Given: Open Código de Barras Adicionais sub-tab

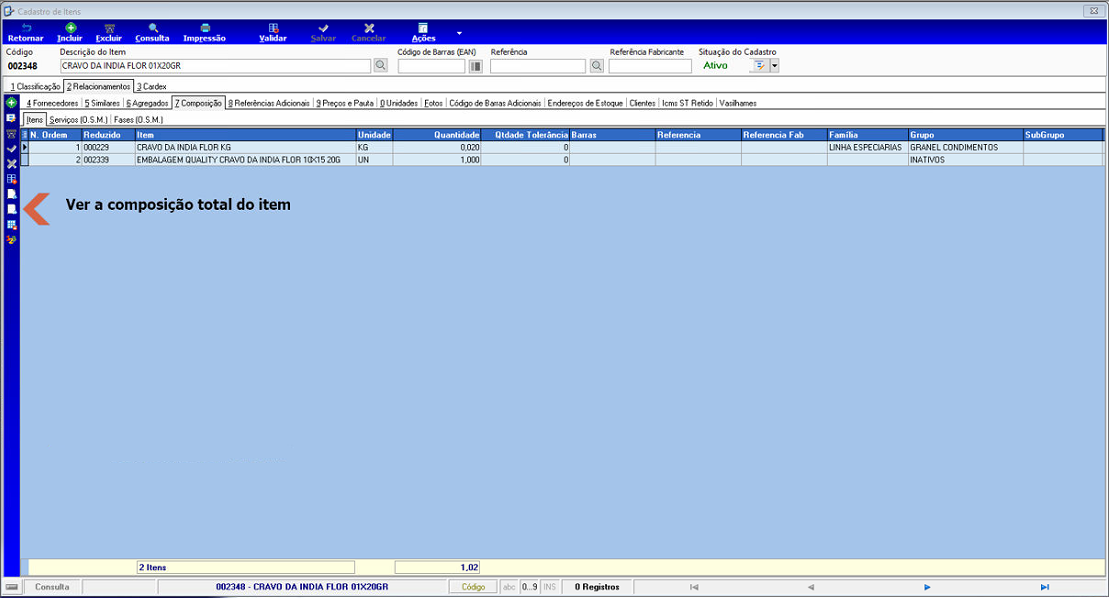Looking at the screenshot, I should pos(494,103).
